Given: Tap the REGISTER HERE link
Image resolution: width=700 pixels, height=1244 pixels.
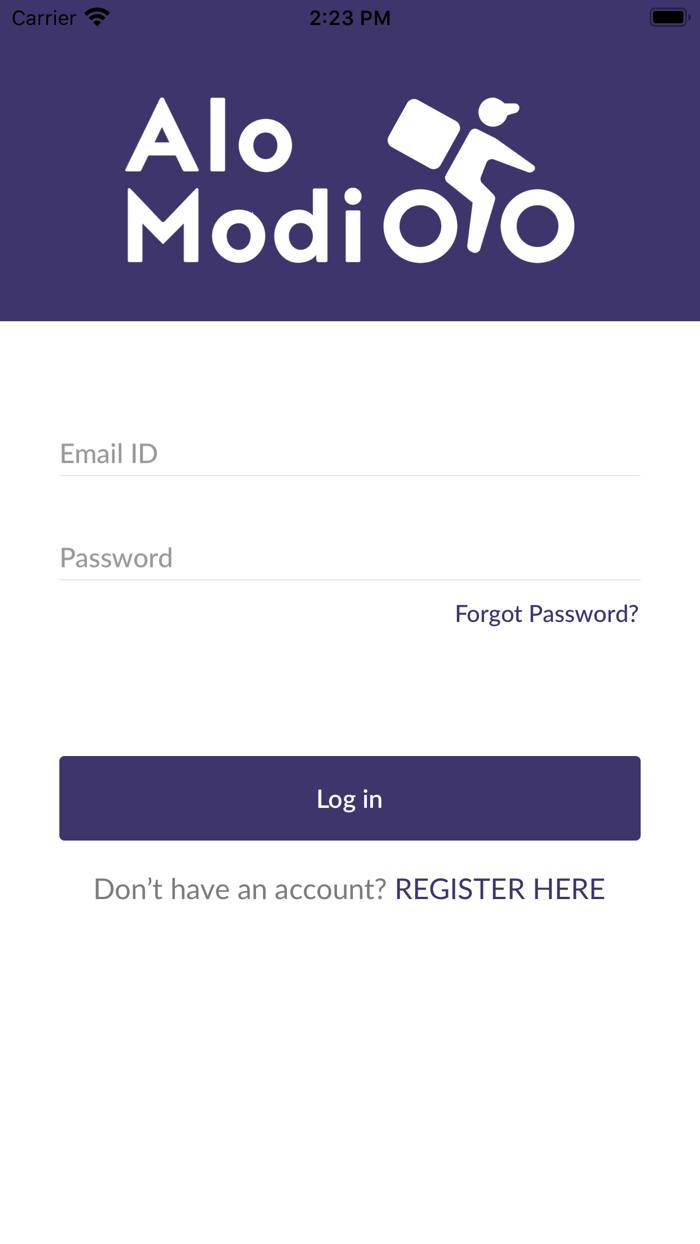Looking at the screenshot, I should tap(500, 889).
